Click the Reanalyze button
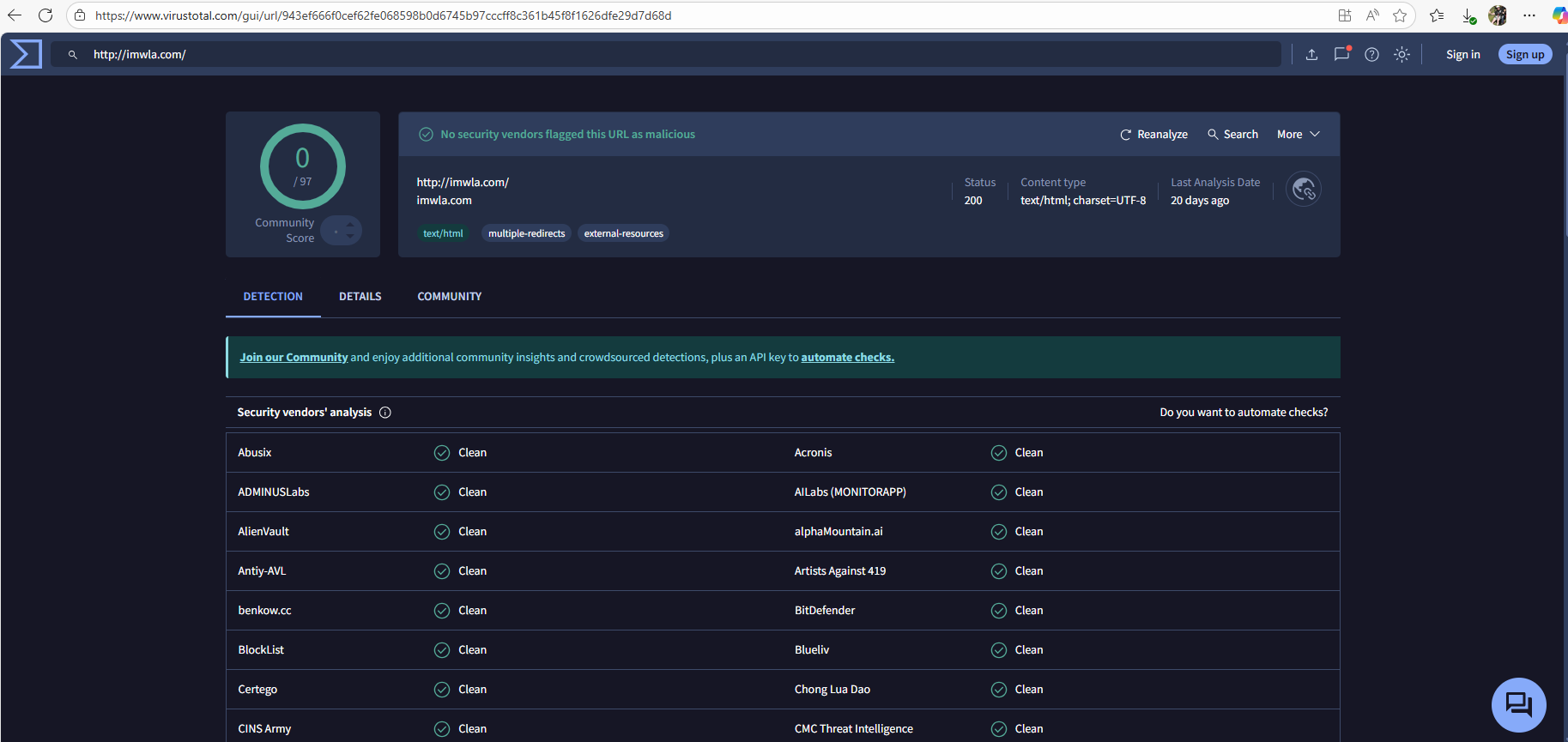 (x=1154, y=135)
